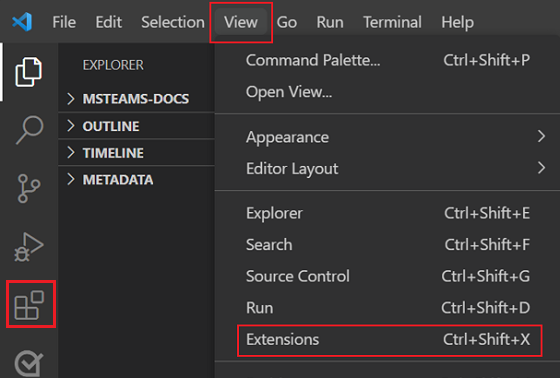The height and width of the screenshot is (378, 560).
Task: Select Run entry with Ctrl+Shift+D shortcut
Action: tap(388, 308)
